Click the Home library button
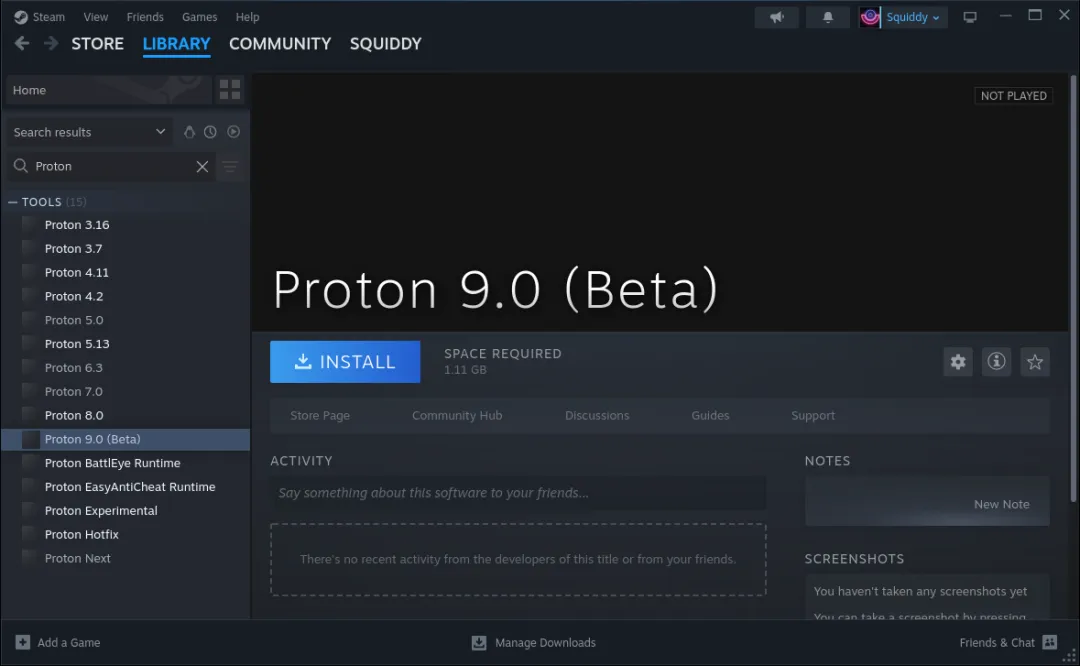Screen dimensions: 1080x666 (x=109, y=90)
